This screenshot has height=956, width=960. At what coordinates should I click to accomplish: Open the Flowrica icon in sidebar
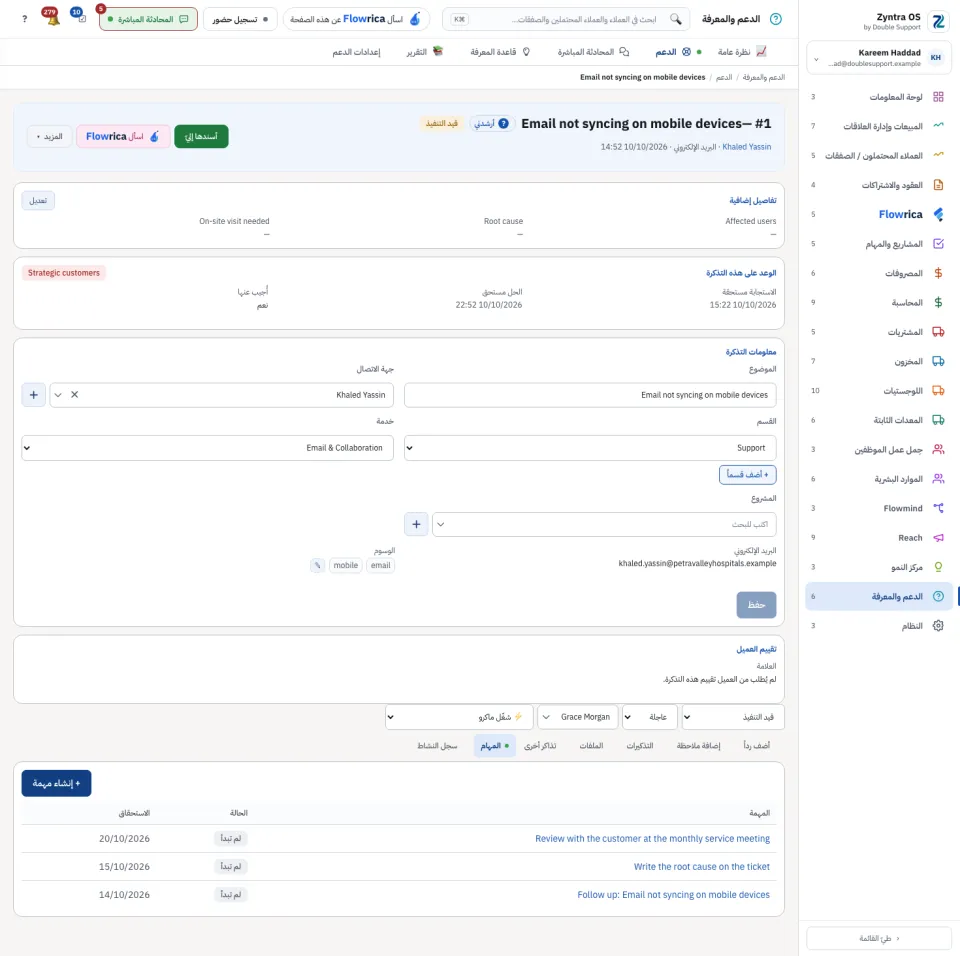click(x=938, y=214)
